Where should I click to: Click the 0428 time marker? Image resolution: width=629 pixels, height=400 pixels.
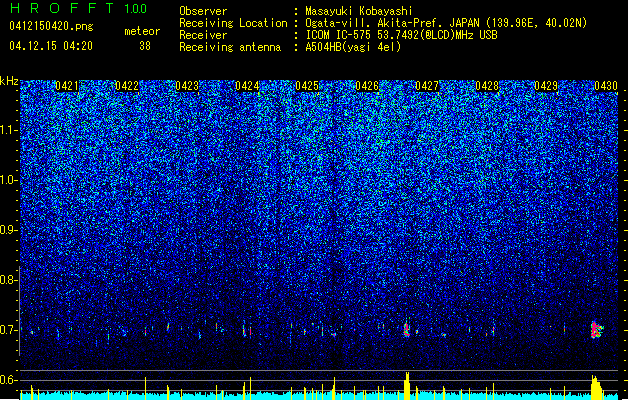[x=487, y=86]
